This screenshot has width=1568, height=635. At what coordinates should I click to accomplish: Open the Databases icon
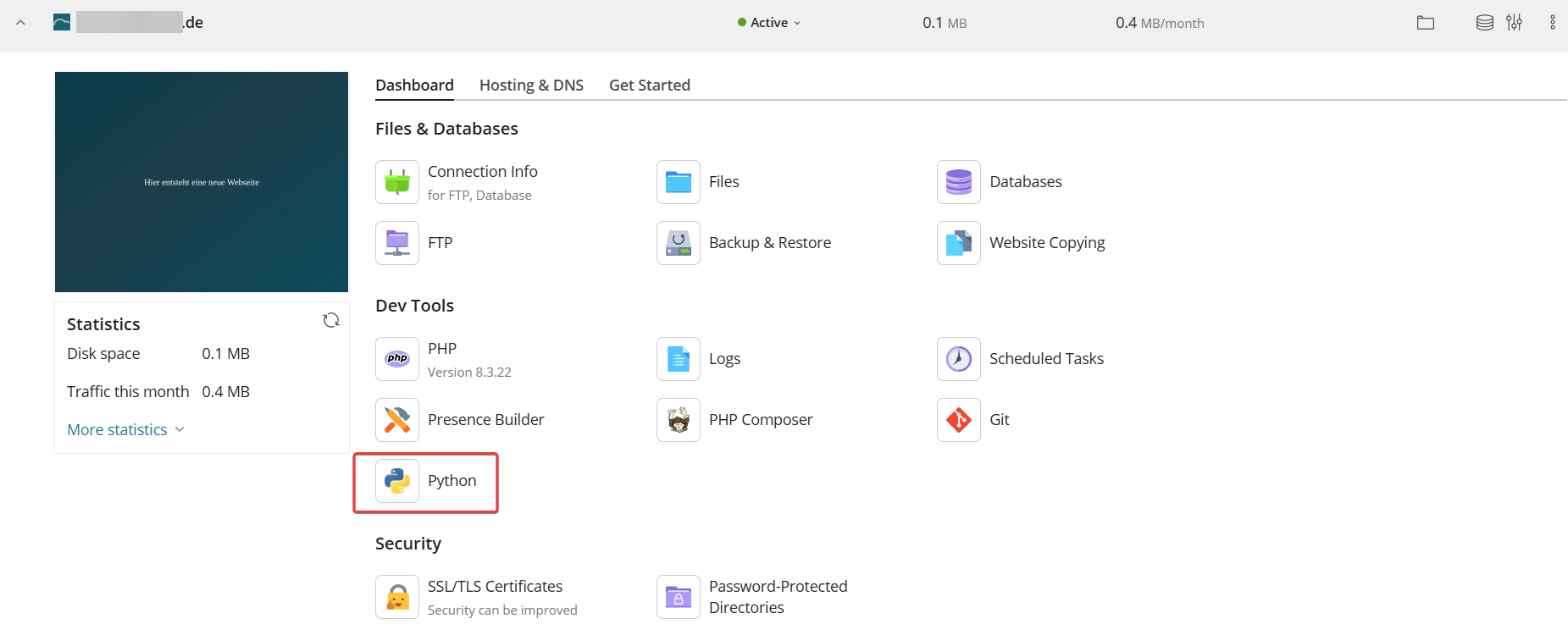[959, 182]
